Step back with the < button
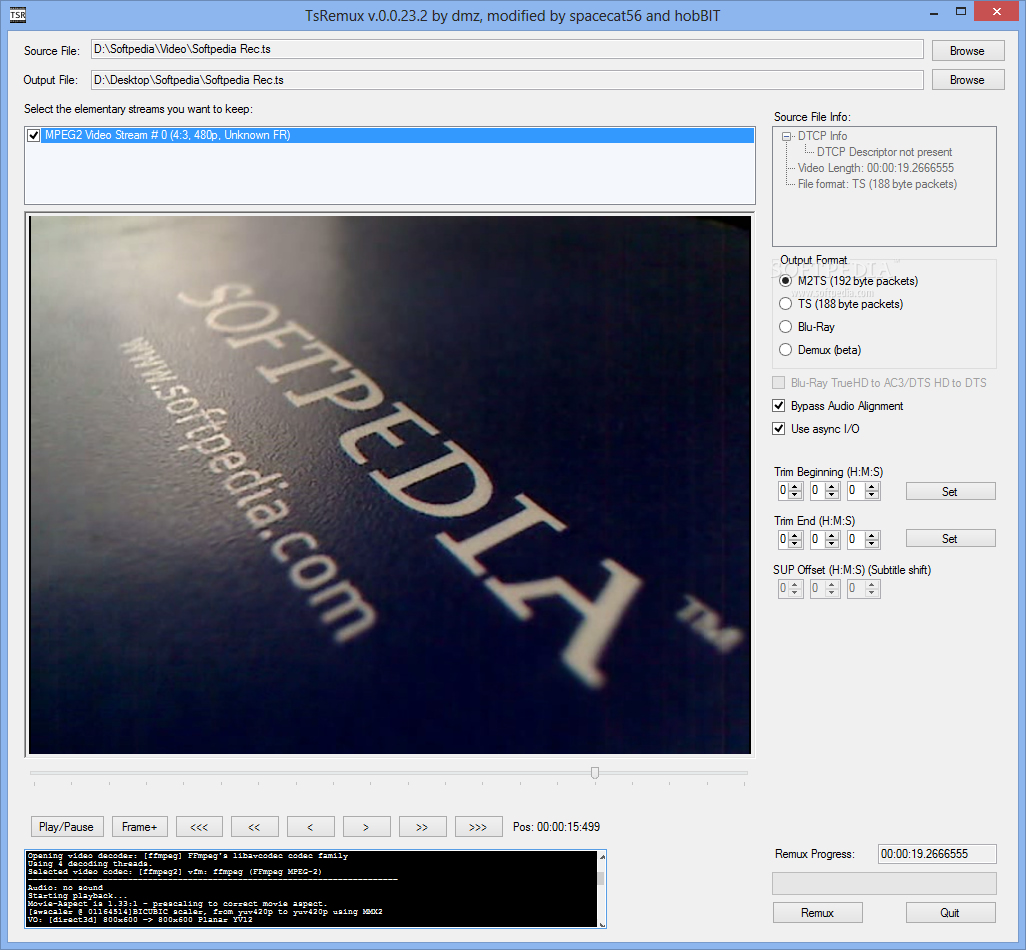Viewport: 1026px width, 950px height. coord(310,827)
